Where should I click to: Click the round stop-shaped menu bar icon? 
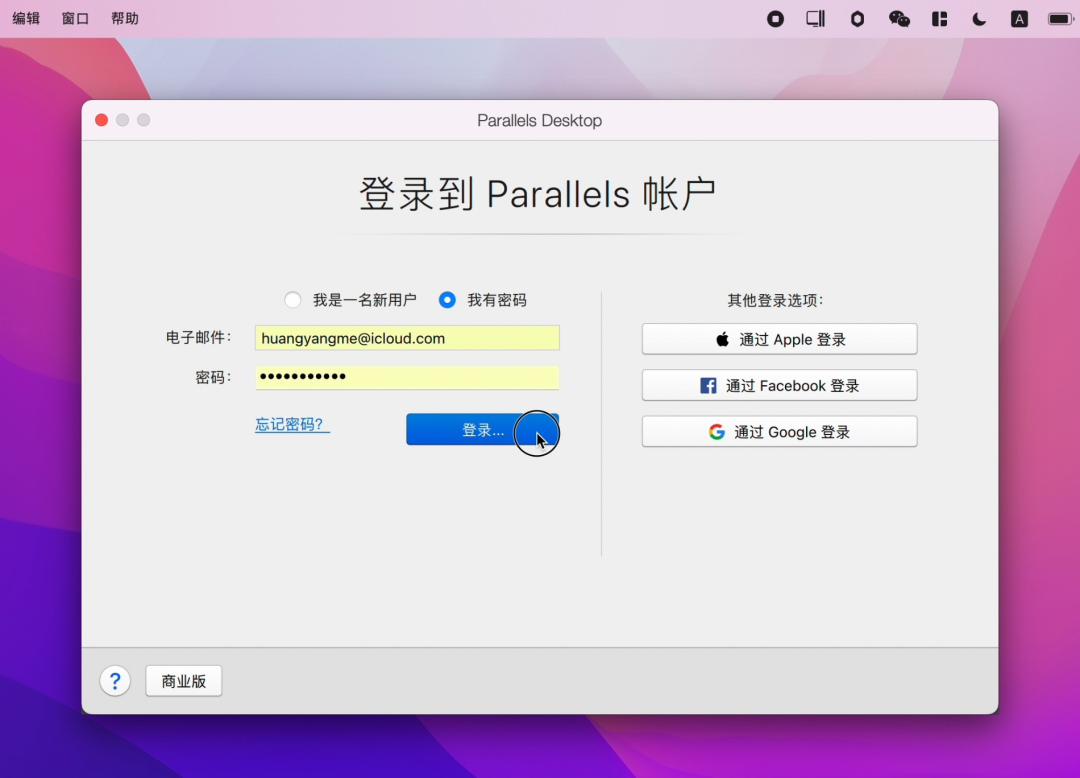pos(775,18)
